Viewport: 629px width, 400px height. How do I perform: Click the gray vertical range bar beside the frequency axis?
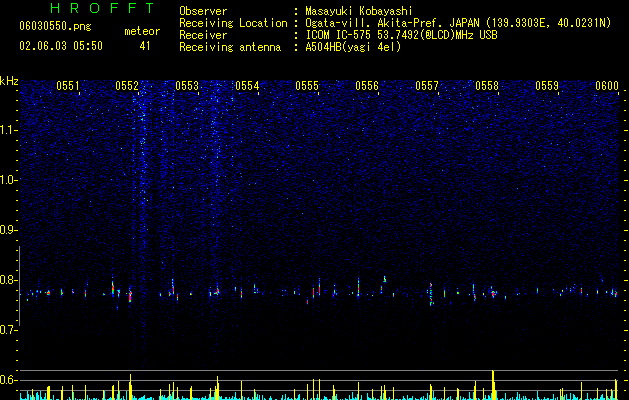(x=19, y=286)
